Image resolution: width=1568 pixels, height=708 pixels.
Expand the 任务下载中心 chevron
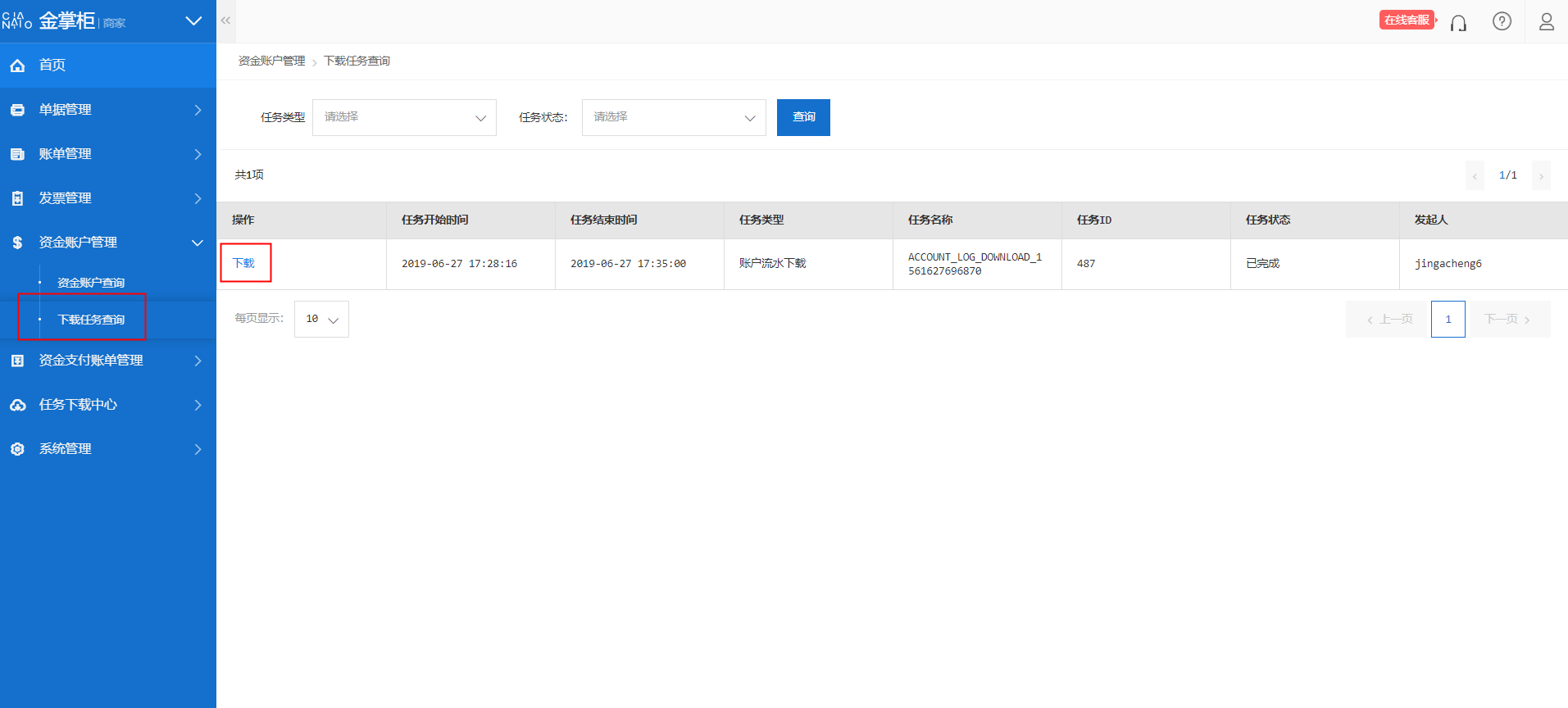[198, 405]
